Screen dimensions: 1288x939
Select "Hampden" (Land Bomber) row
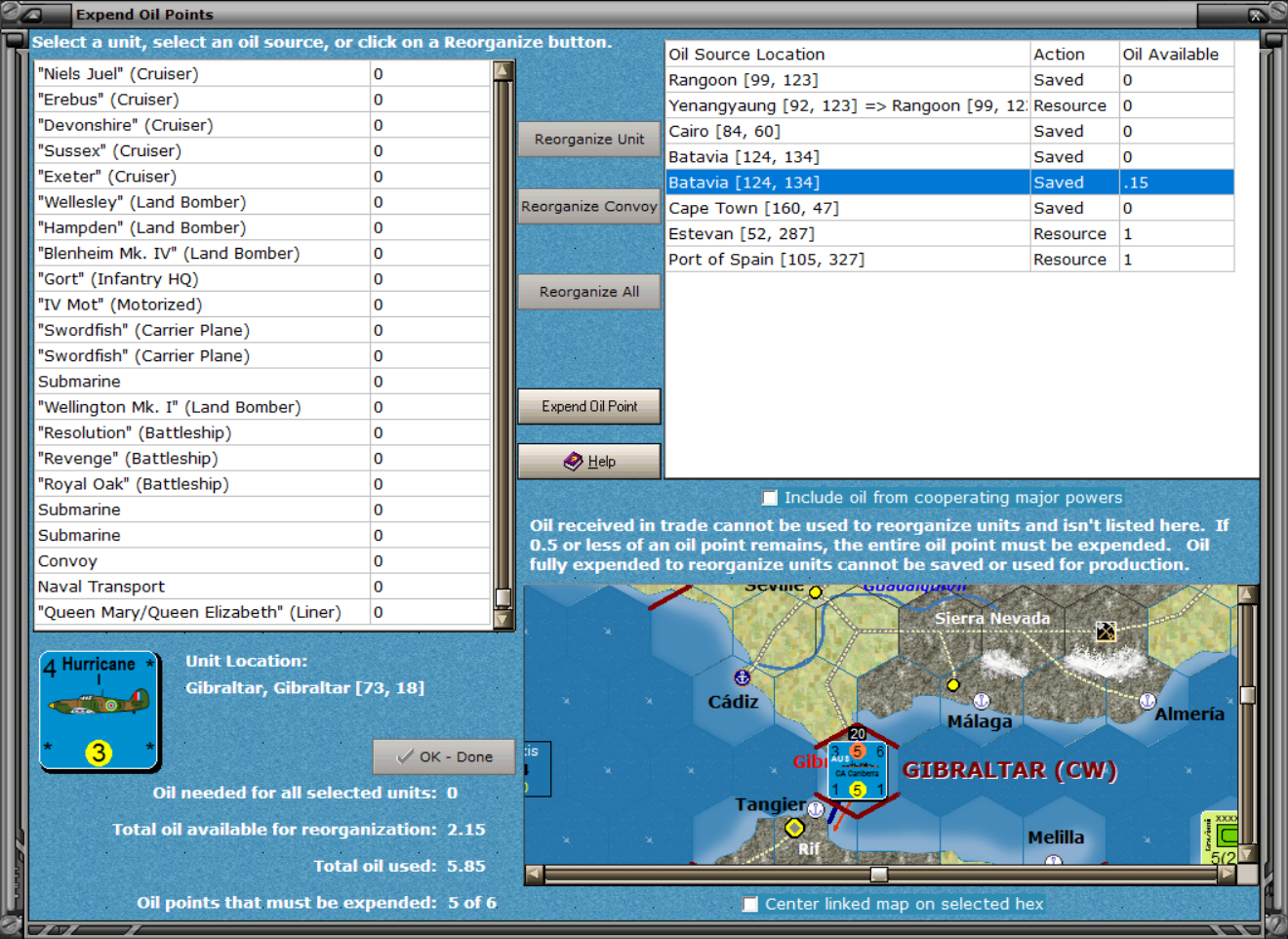[262, 227]
